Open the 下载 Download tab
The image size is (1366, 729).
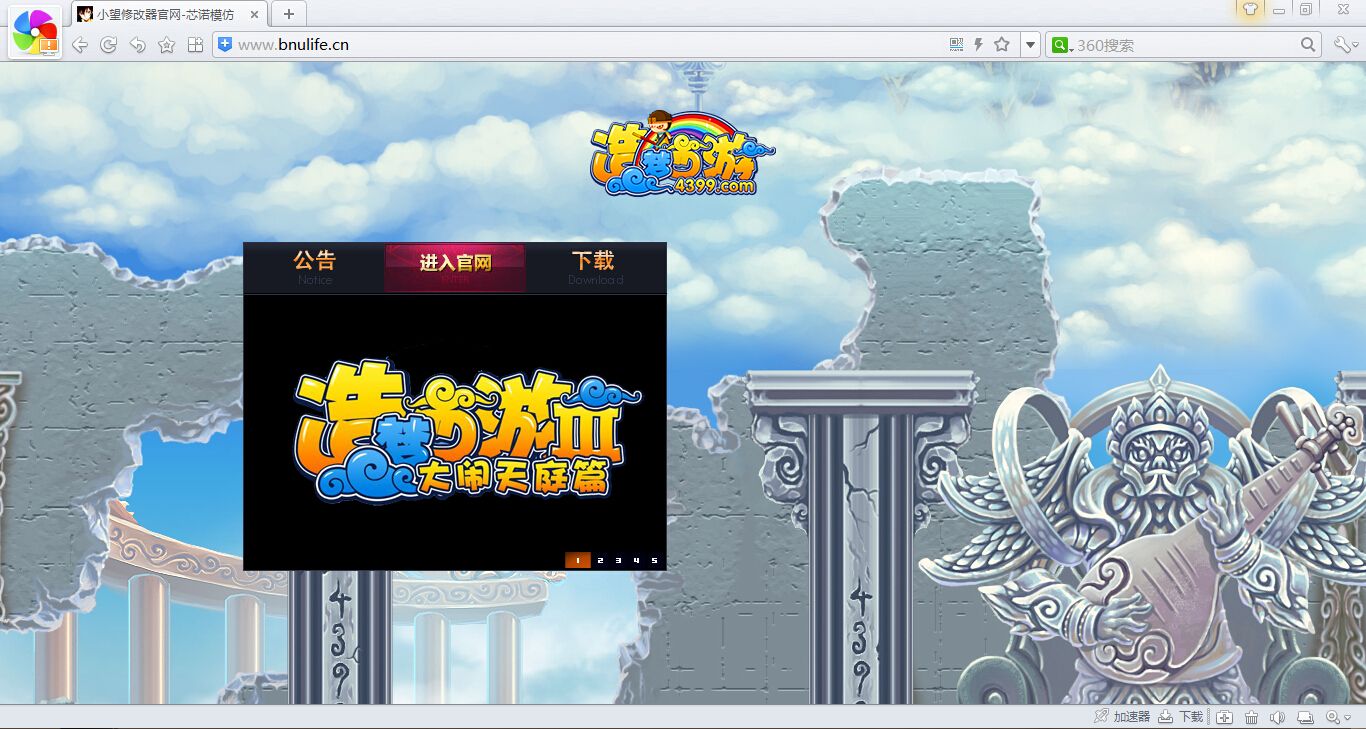click(x=596, y=267)
